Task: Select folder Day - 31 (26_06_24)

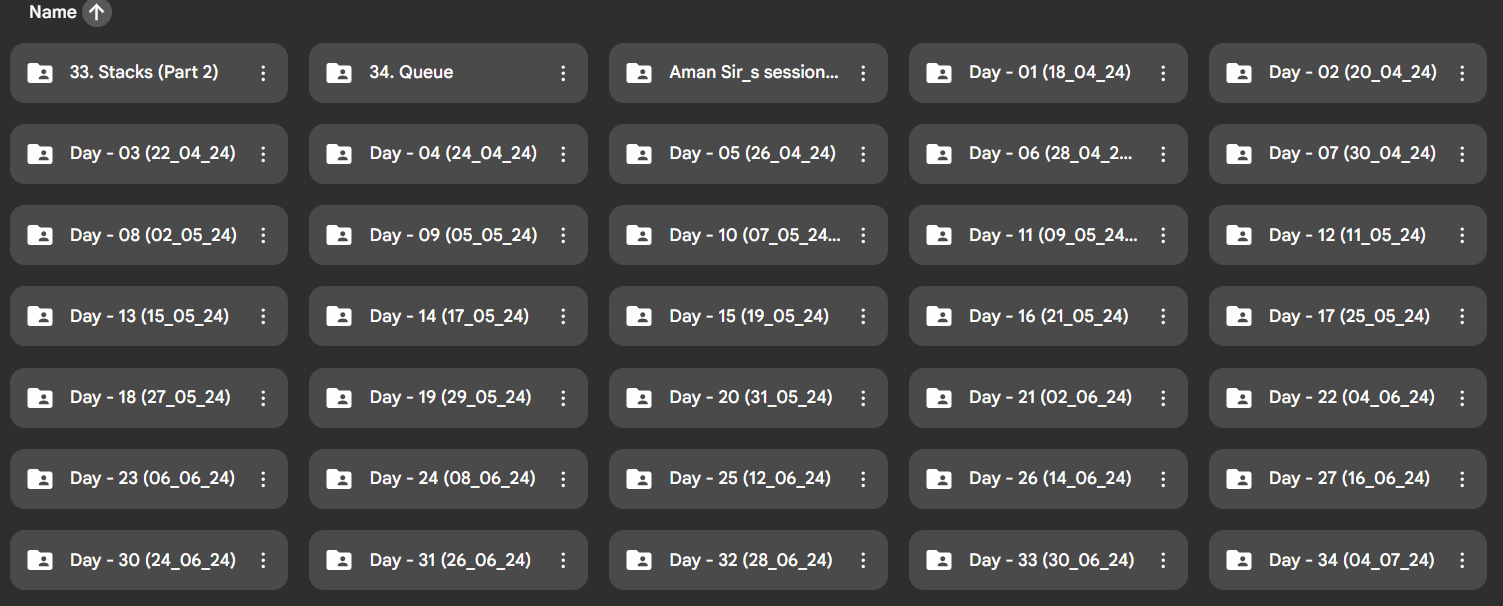Action: click(450, 560)
